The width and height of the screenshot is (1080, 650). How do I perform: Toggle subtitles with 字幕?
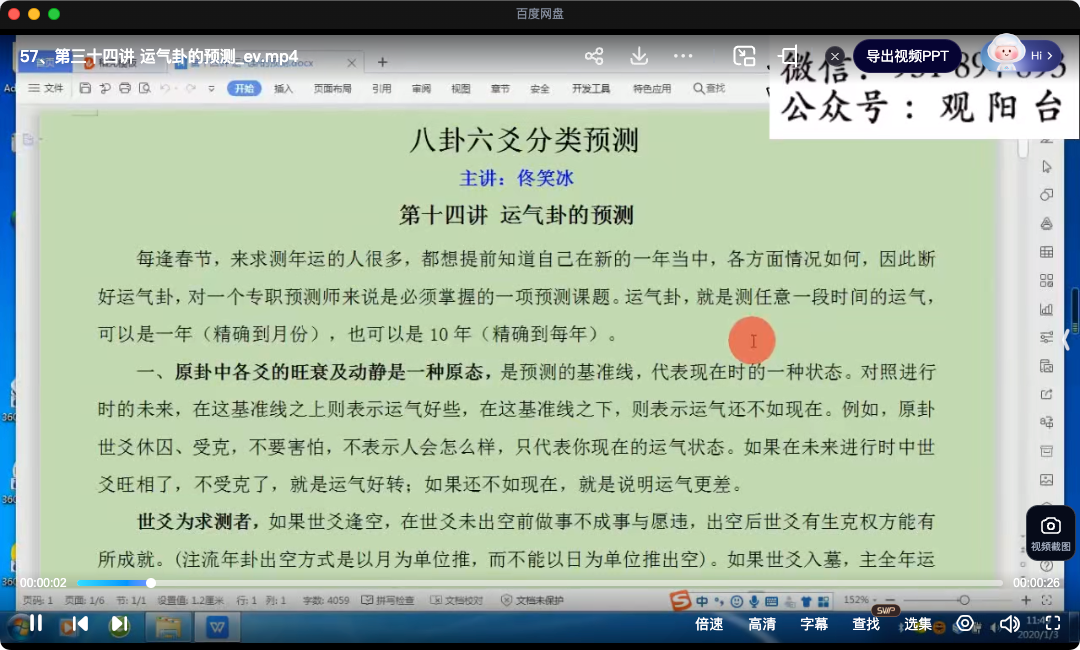pyautogui.click(x=814, y=624)
